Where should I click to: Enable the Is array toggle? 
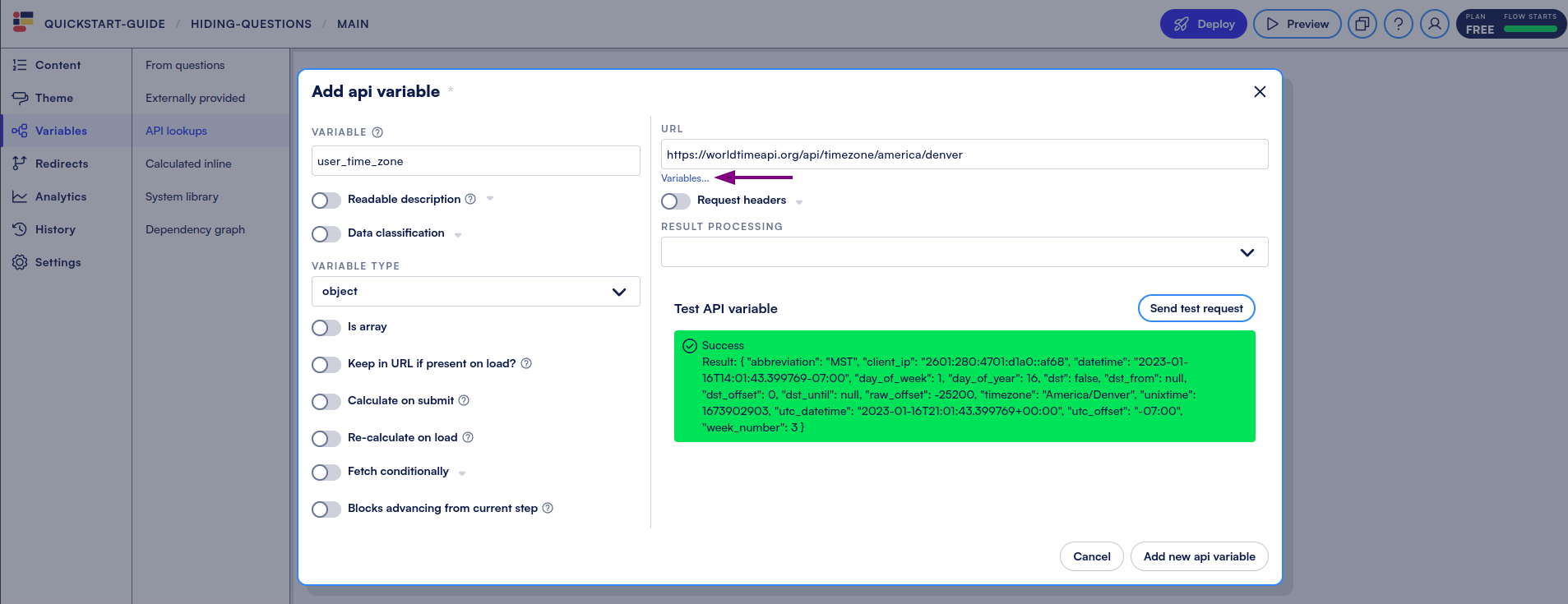326,328
